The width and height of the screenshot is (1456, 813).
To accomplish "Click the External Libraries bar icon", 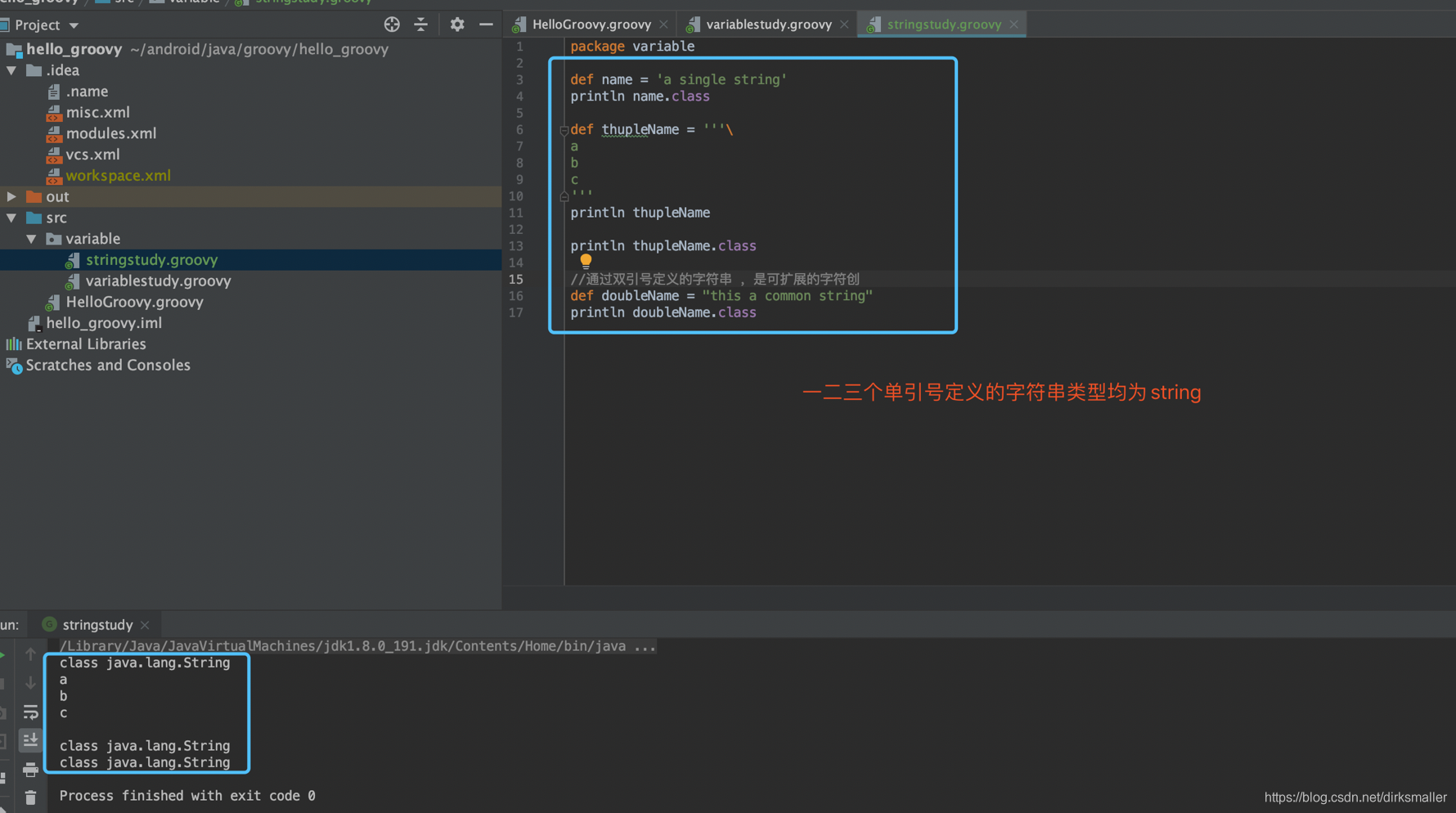I will pyautogui.click(x=14, y=344).
